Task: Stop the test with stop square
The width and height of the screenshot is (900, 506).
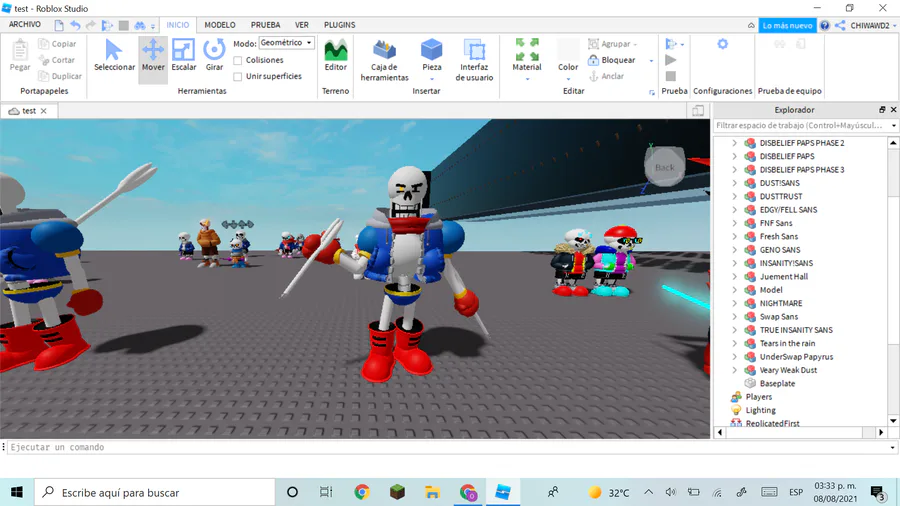Action: tap(670, 76)
